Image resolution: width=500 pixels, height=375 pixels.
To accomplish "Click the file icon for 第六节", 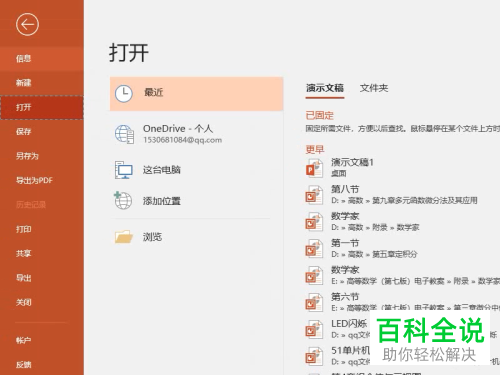I will [314, 302].
